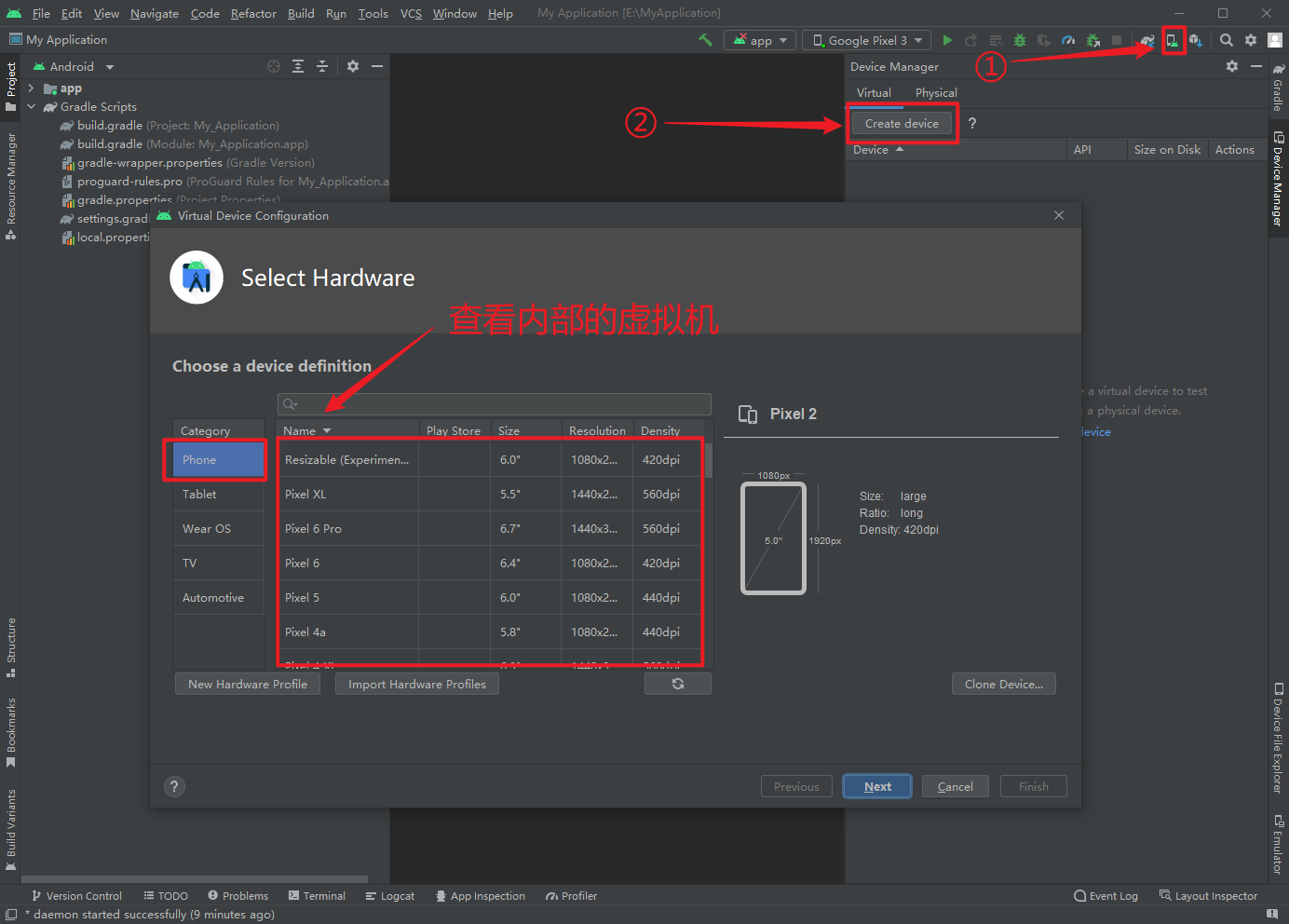Run the app with the green play icon
Viewport: 1289px width, 924px height.
point(947,40)
